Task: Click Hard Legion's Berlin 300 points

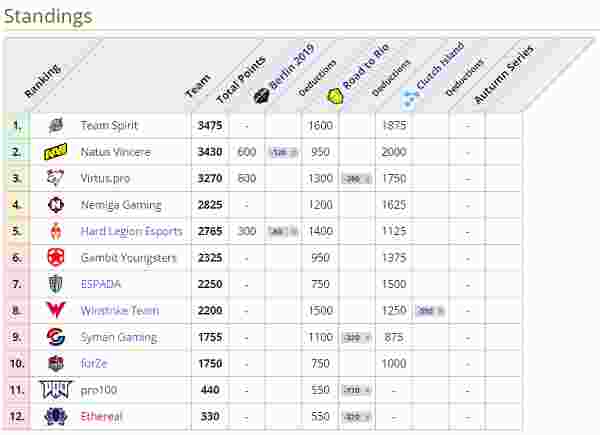Action: 246,231
